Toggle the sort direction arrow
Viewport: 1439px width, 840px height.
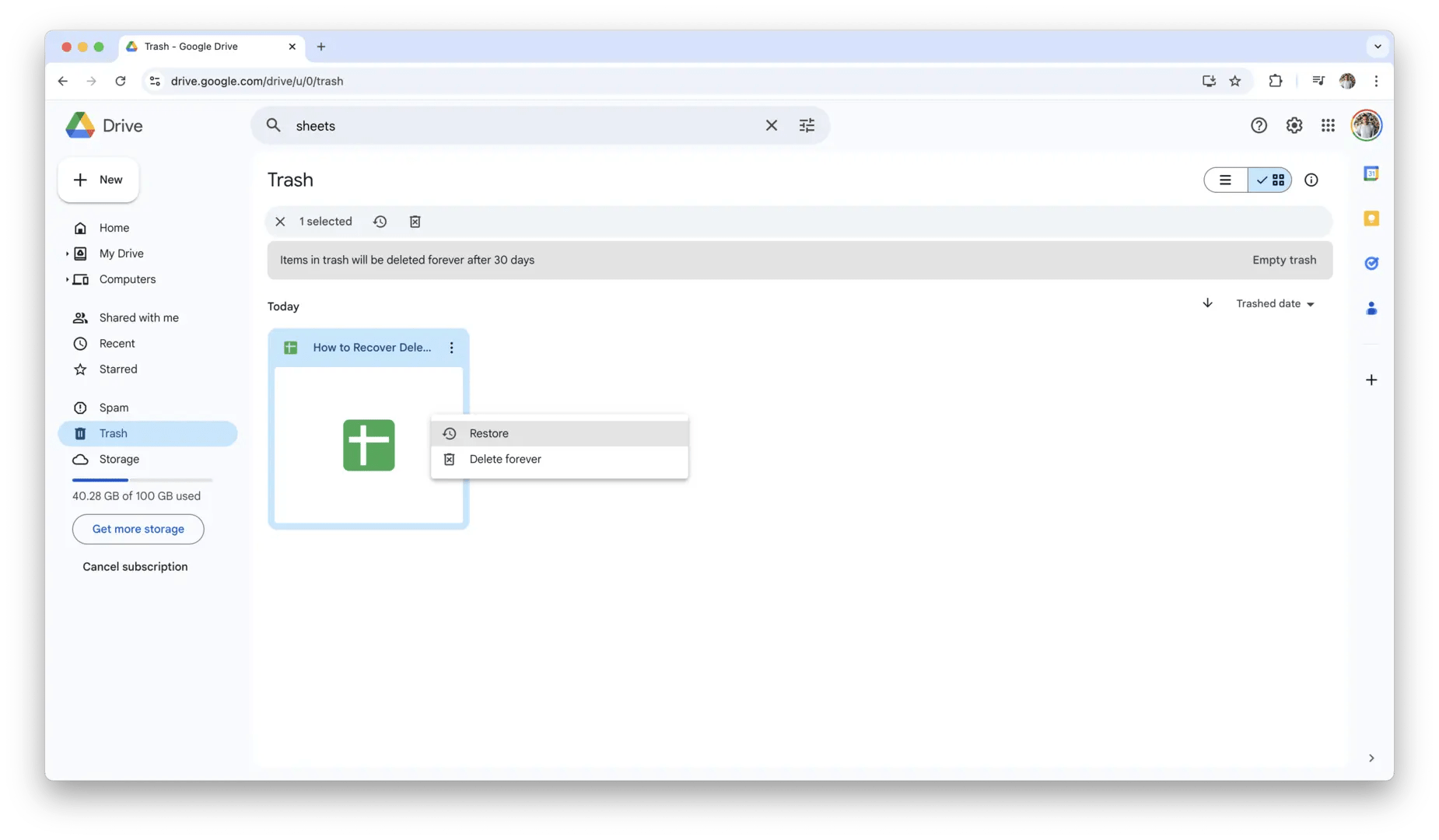[1206, 303]
